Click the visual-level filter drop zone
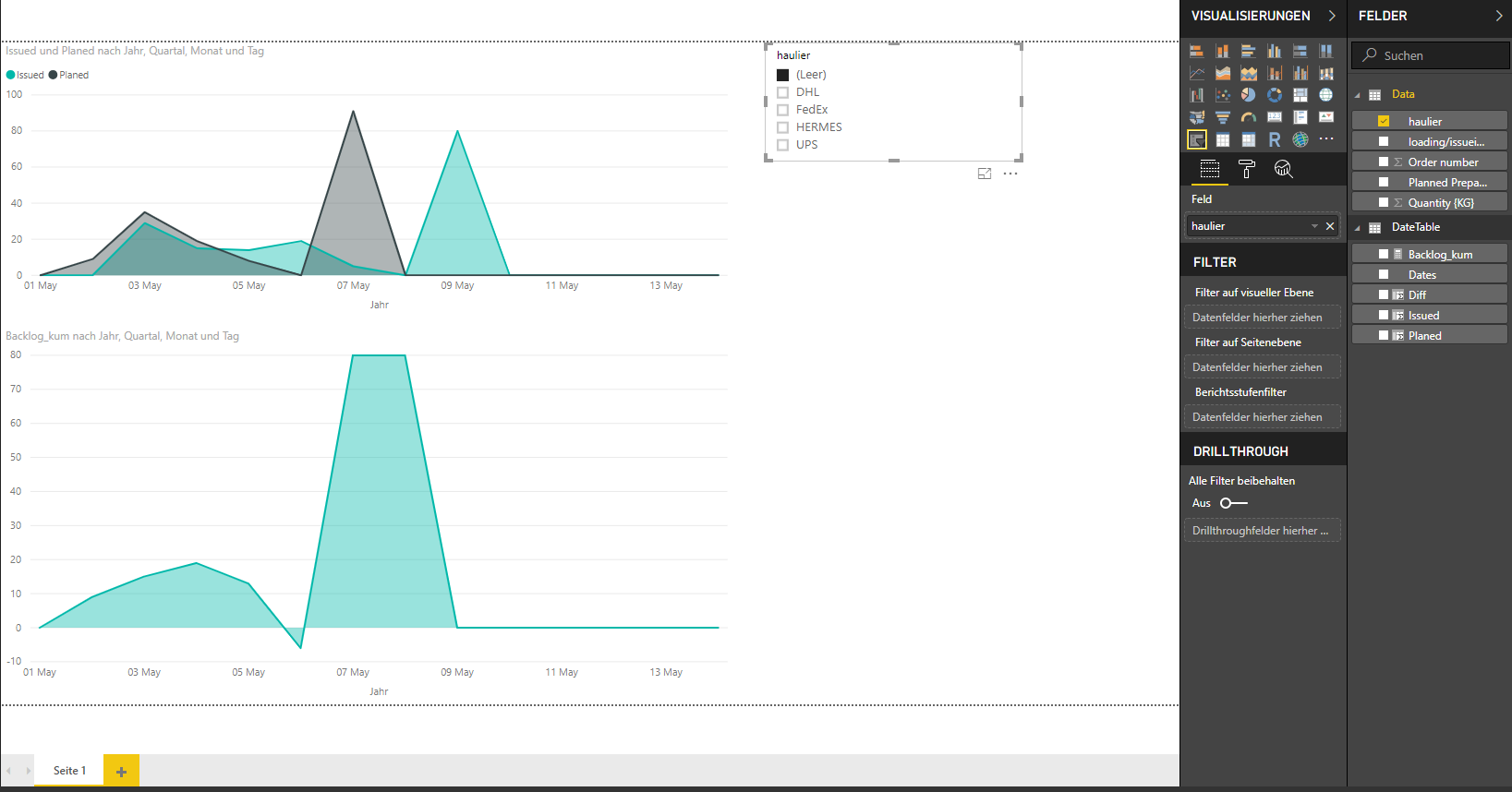The width and height of the screenshot is (1512, 792). tap(1263, 318)
